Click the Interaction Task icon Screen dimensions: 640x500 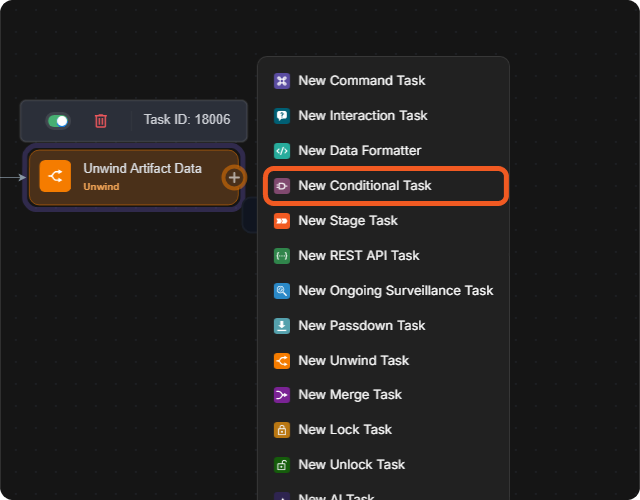tap(282, 116)
